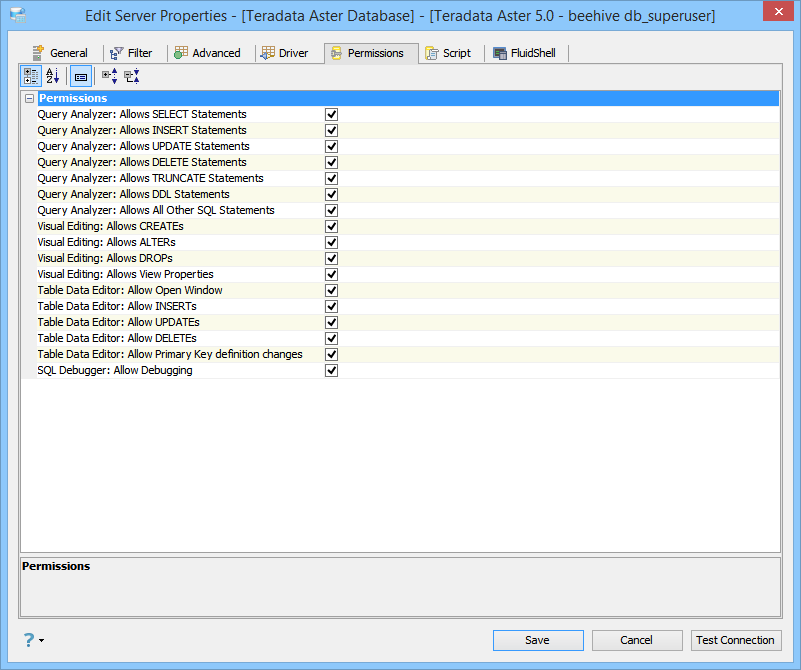Disable Allows DDL Statements checkbox
The image size is (801, 670).
point(332,195)
